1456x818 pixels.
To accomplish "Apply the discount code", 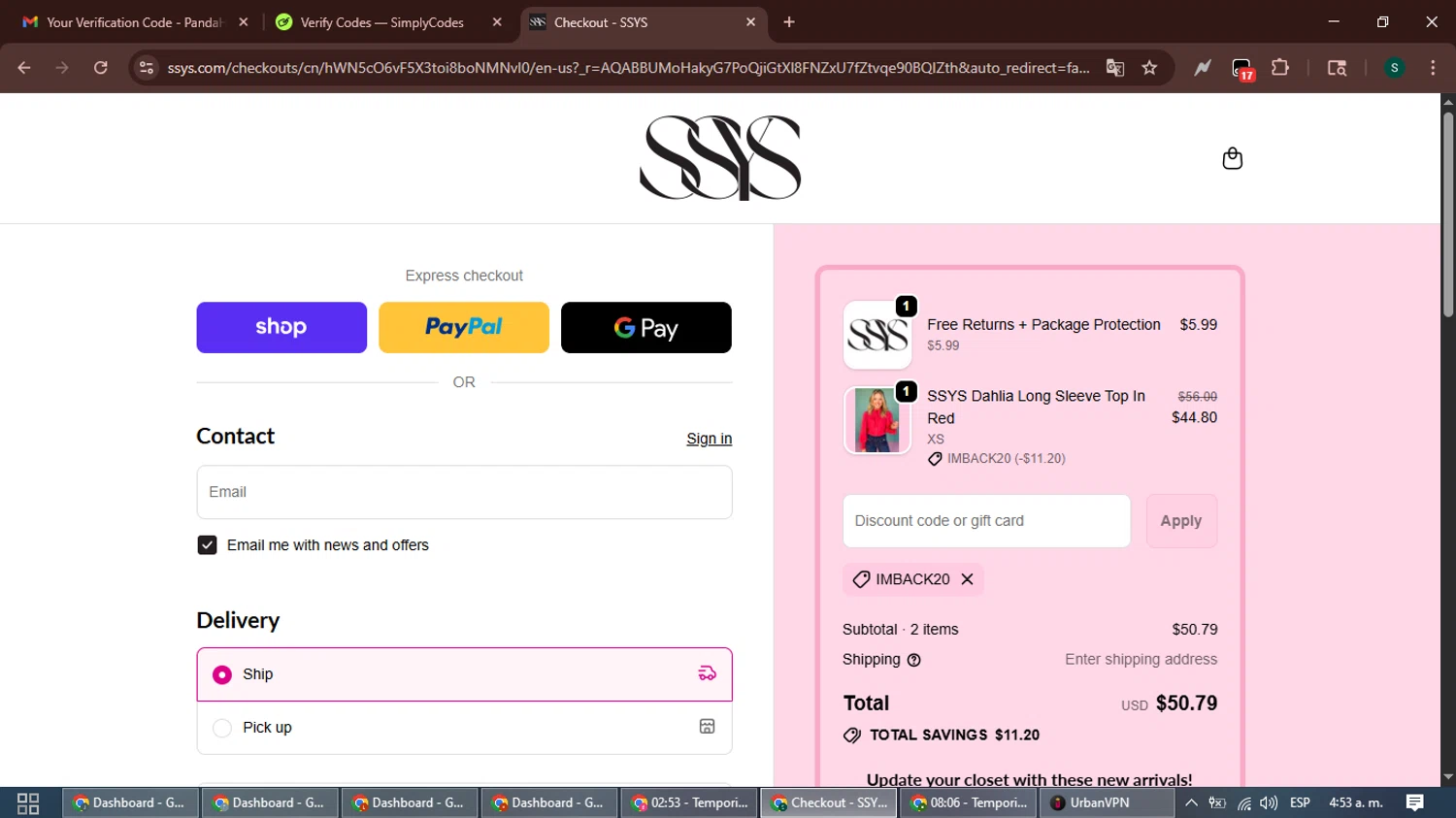I will pyautogui.click(x=1181, y=521).
